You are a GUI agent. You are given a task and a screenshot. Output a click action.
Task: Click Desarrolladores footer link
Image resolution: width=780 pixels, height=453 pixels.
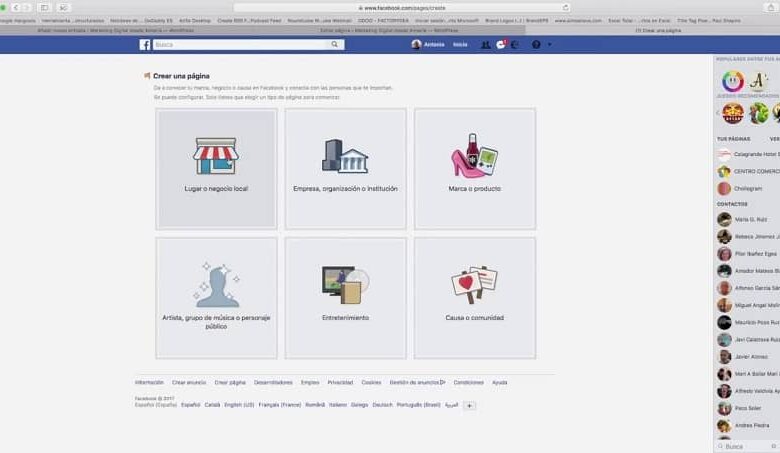(x=273, y=382)
